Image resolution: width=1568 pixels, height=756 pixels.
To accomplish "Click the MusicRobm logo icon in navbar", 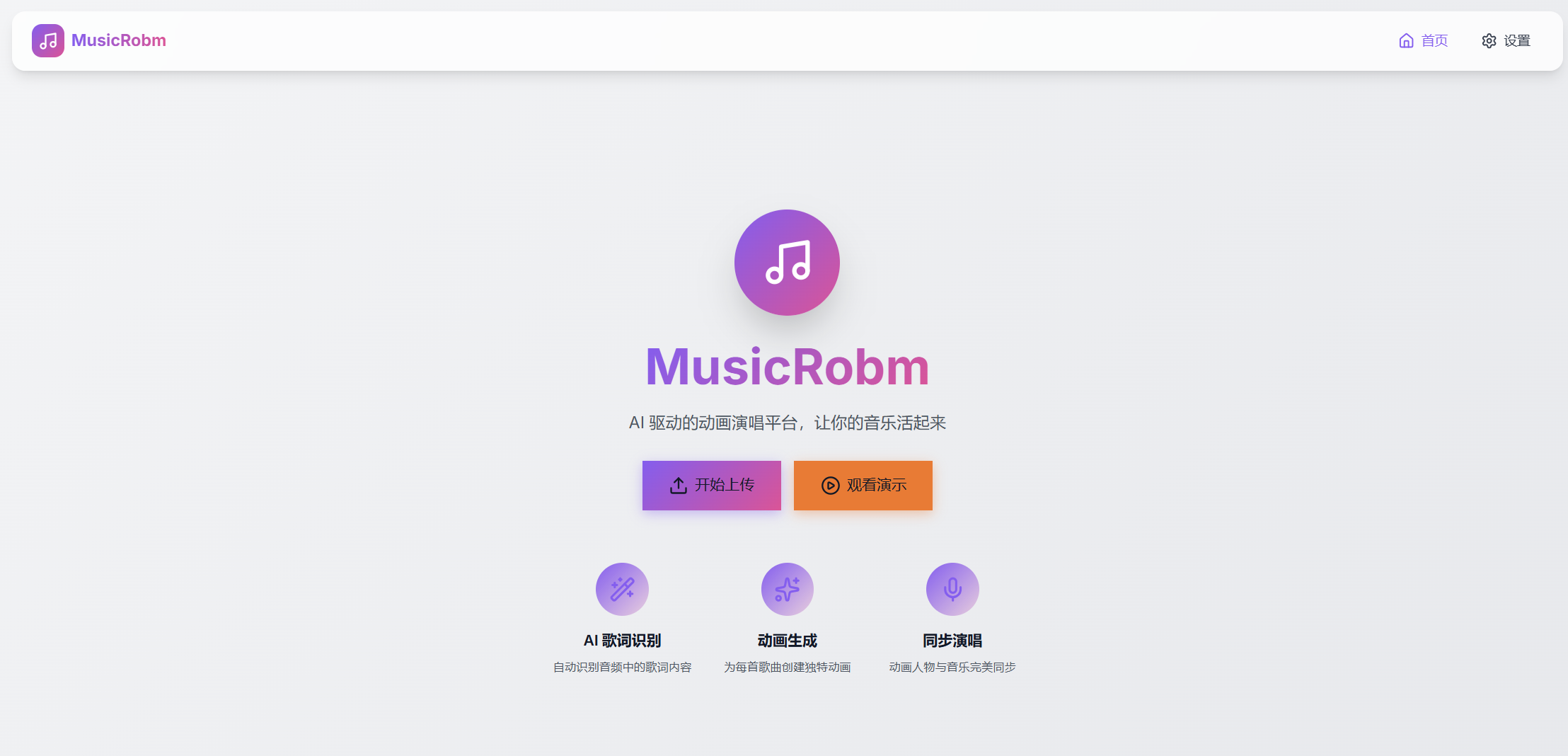I will click(x=48, y=41).
